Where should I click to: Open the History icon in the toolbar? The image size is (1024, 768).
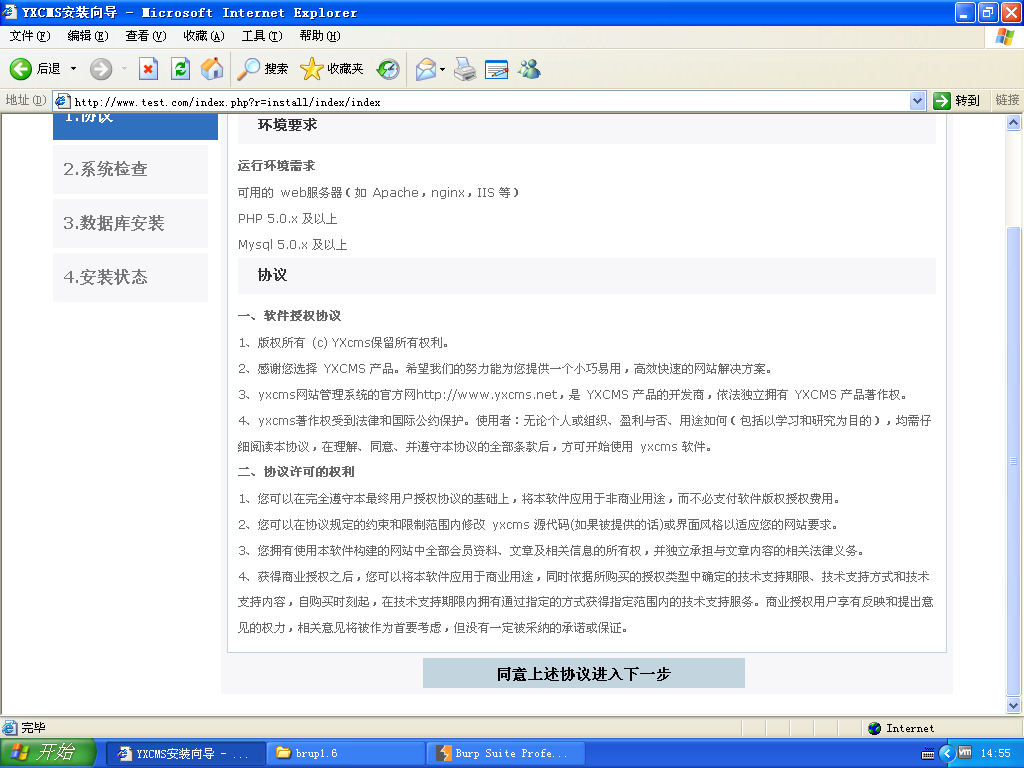tap(388, 69)
